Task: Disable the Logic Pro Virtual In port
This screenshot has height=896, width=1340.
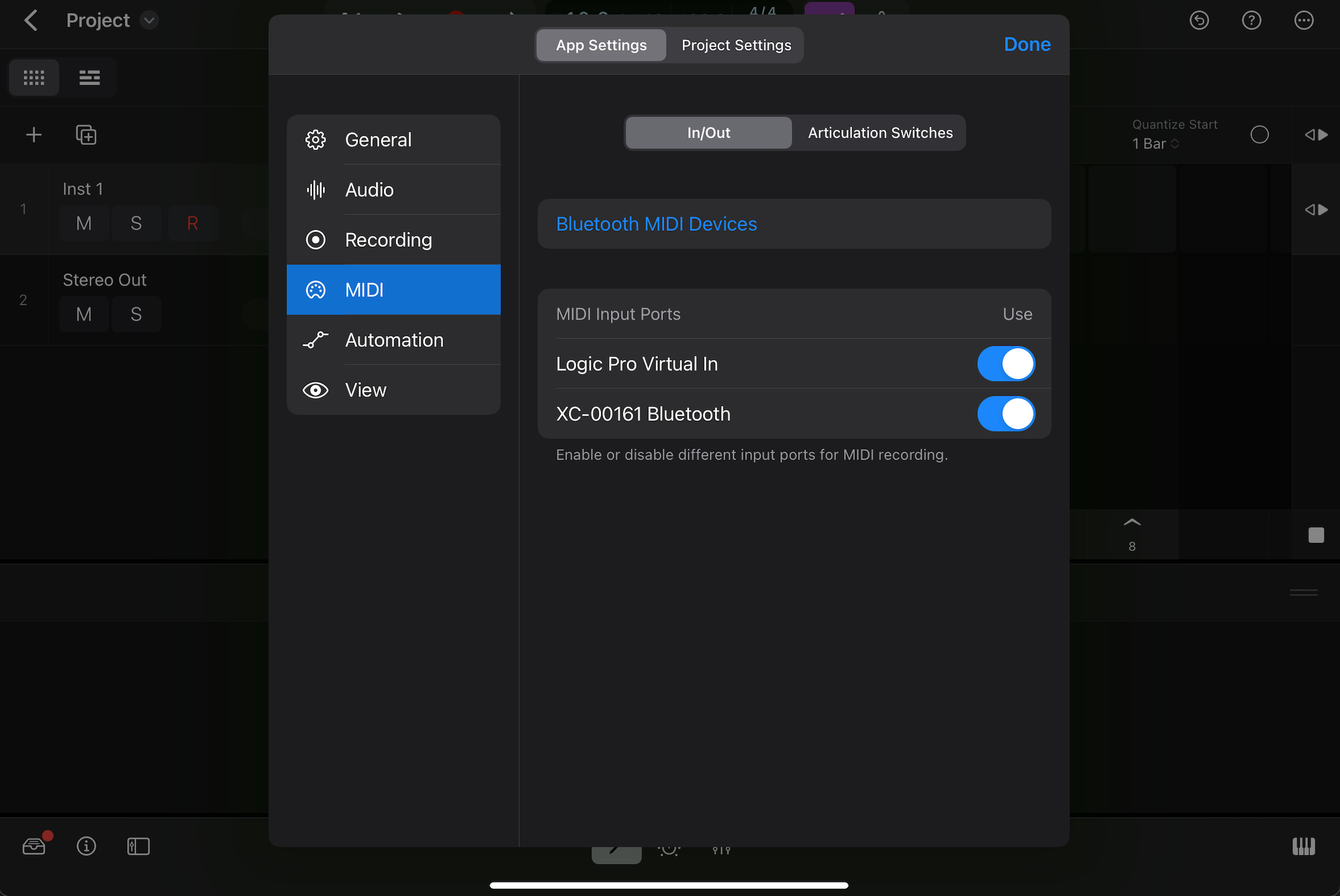Action: tap(1006, 364)
